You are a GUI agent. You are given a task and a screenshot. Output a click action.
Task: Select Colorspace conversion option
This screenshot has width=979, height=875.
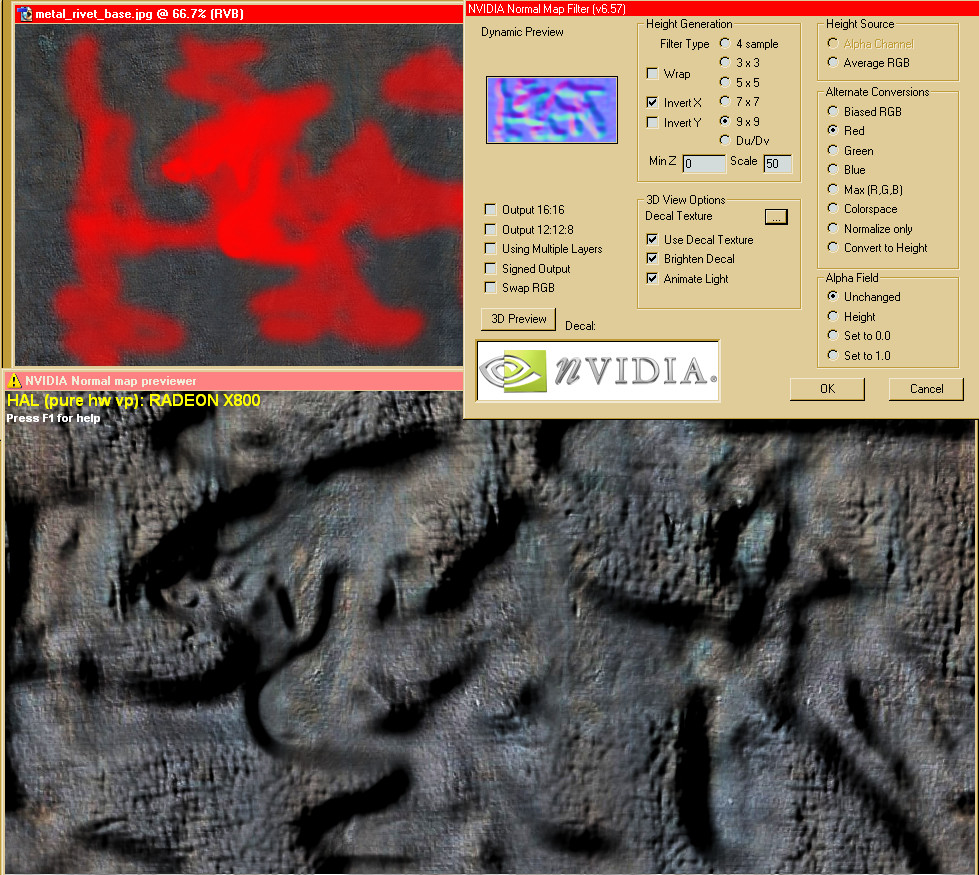[833, 209]
